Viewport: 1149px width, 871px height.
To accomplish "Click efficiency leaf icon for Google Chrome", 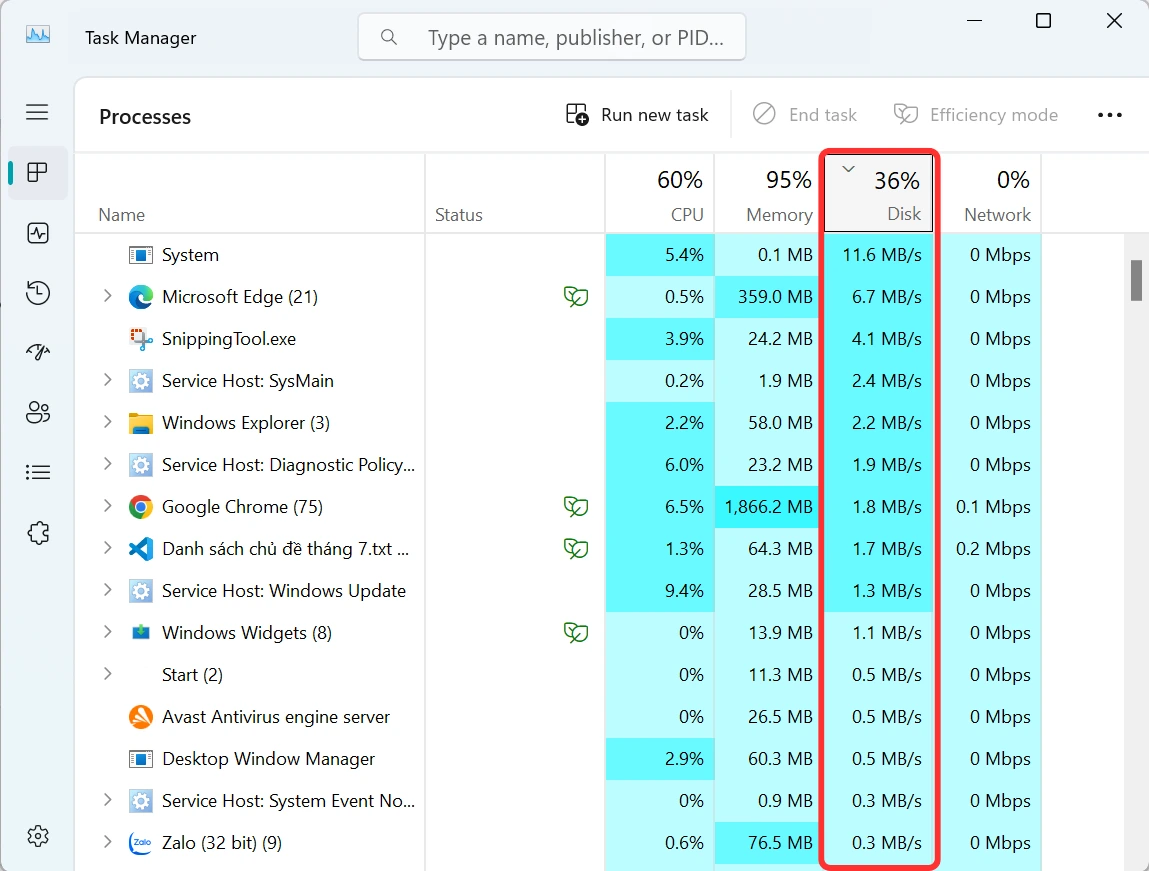I will point(576,507).
